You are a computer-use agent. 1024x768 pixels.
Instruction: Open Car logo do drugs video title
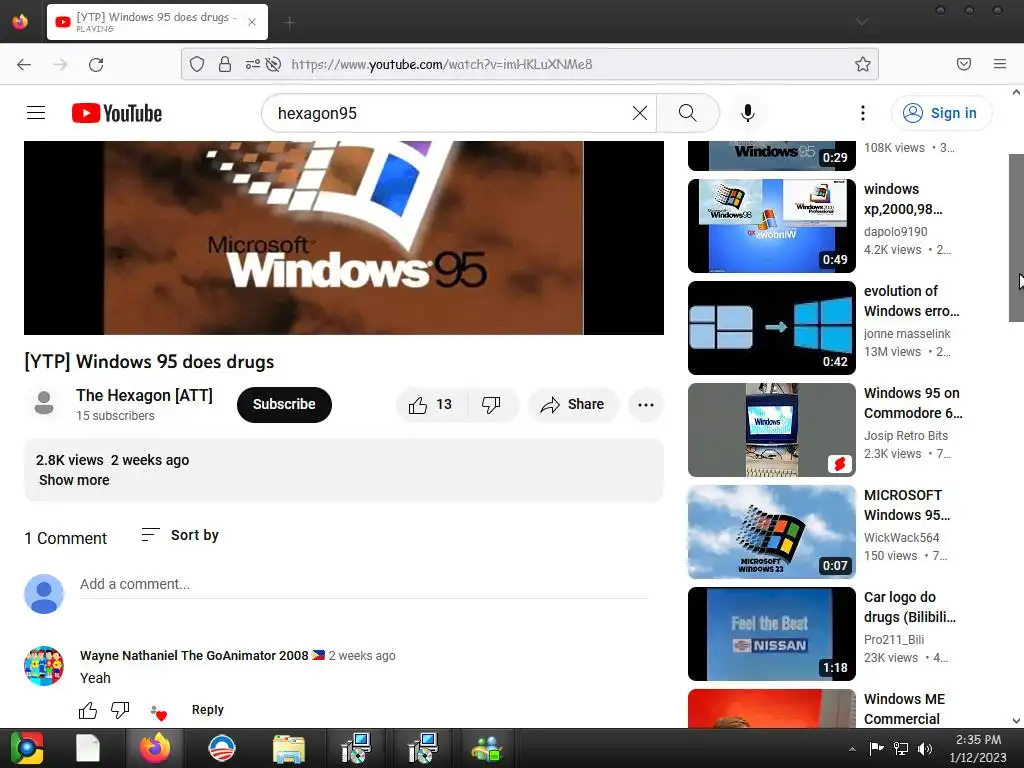(x=910, y=607)
